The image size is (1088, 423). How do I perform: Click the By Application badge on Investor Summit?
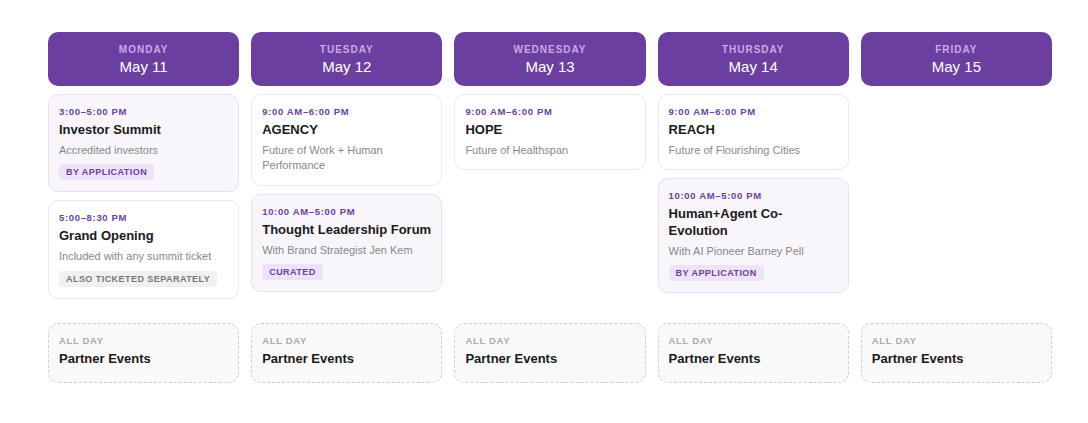[x=106, y=172]
